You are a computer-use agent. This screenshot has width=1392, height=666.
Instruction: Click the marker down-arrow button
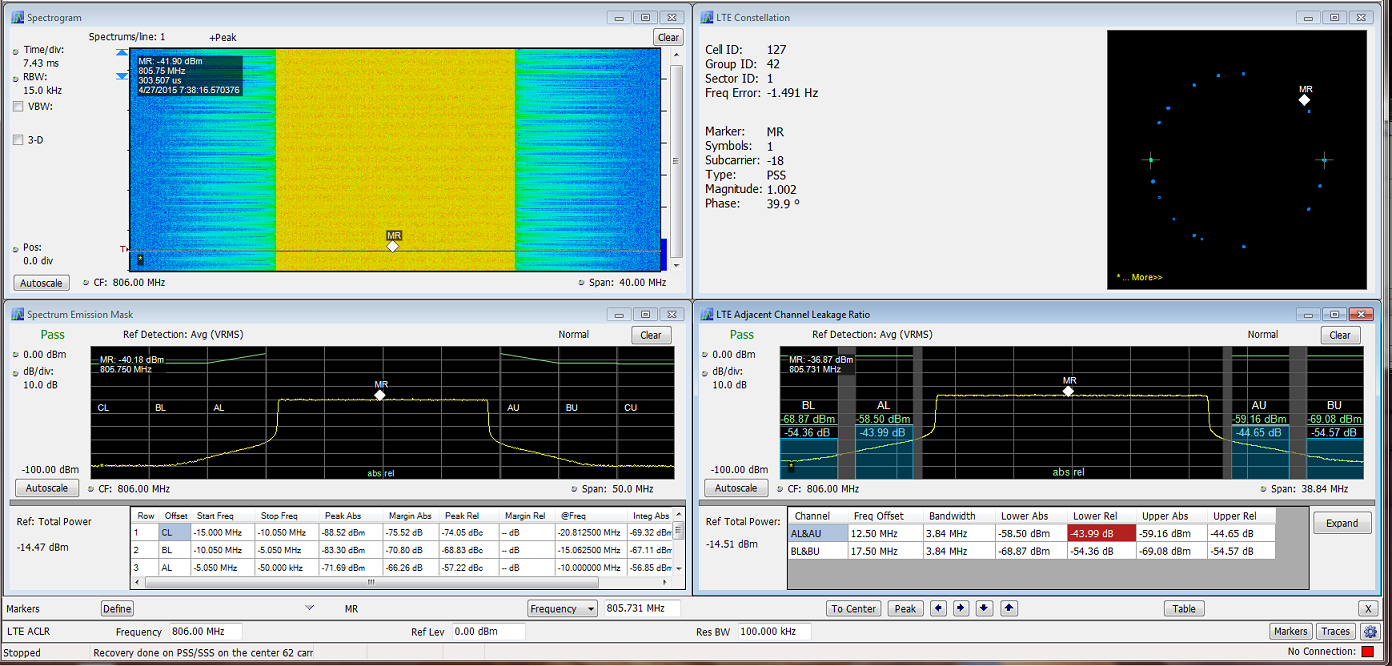(x=985, y=608)
